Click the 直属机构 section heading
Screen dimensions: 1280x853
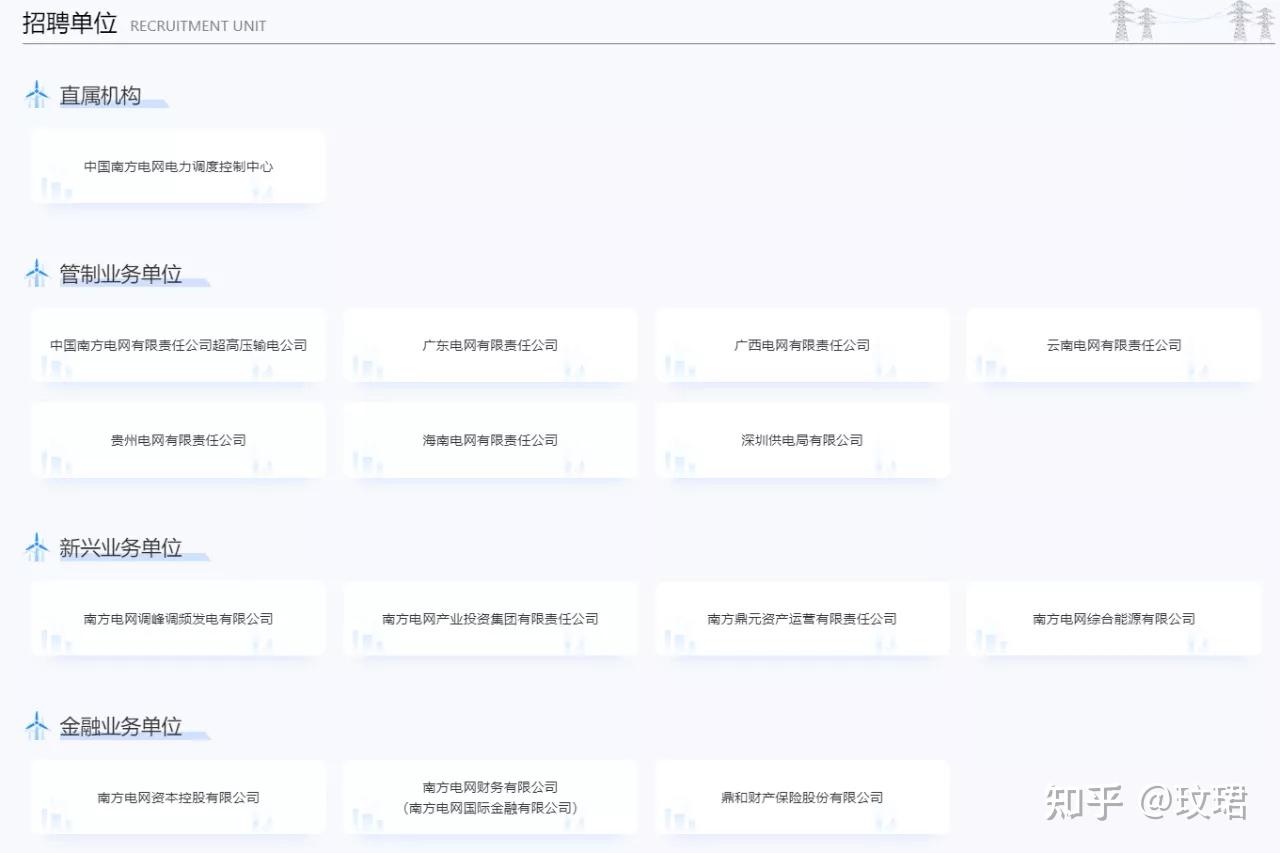click(100, 96)
